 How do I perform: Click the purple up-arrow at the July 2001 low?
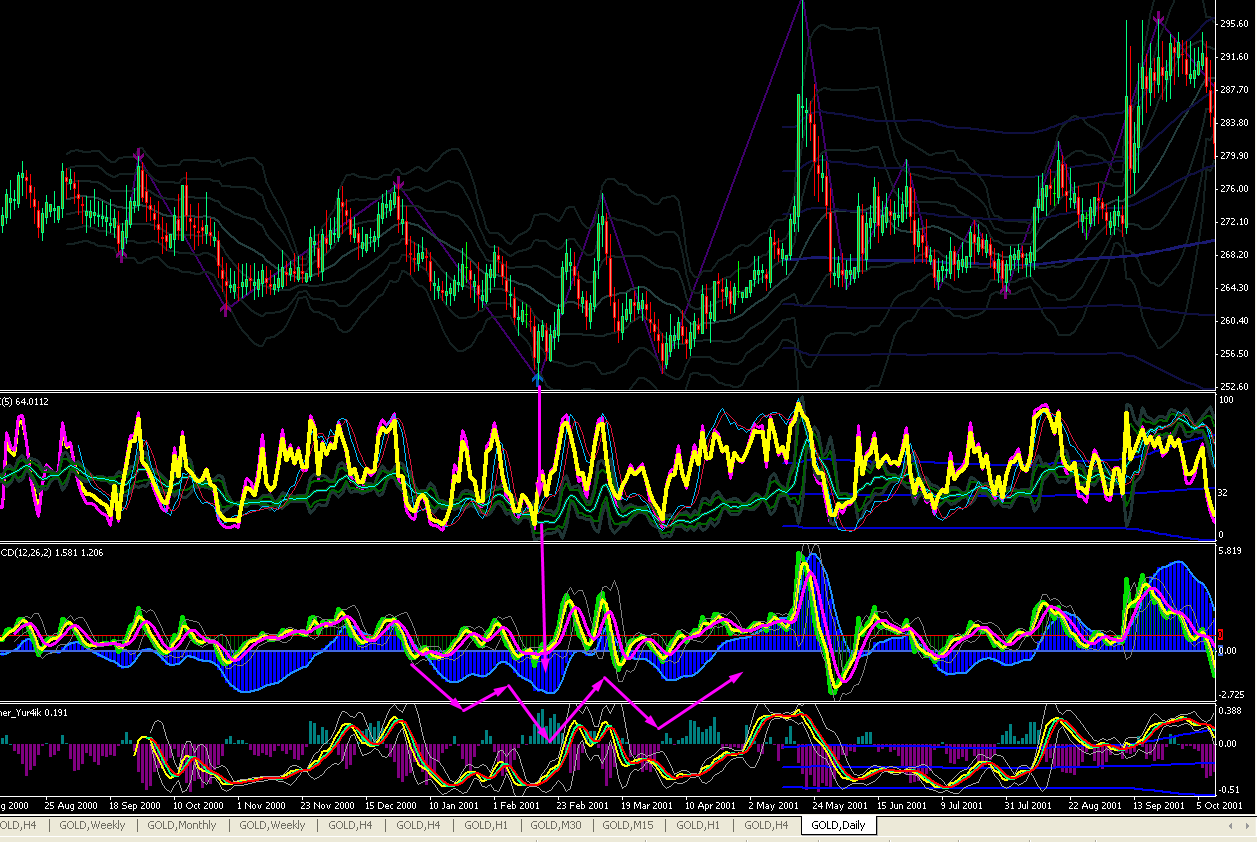coord(1005,291)
